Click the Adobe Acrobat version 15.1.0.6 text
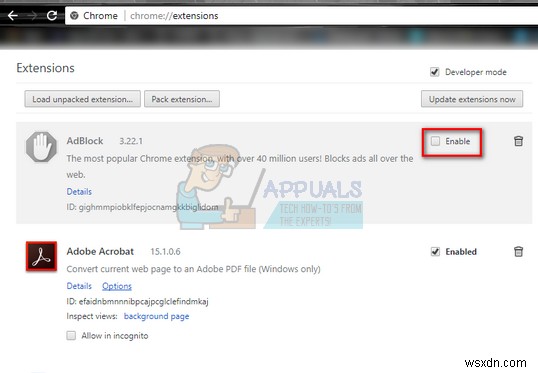The width and height of the screenshot is (538, 373). (x=165, y=252)
